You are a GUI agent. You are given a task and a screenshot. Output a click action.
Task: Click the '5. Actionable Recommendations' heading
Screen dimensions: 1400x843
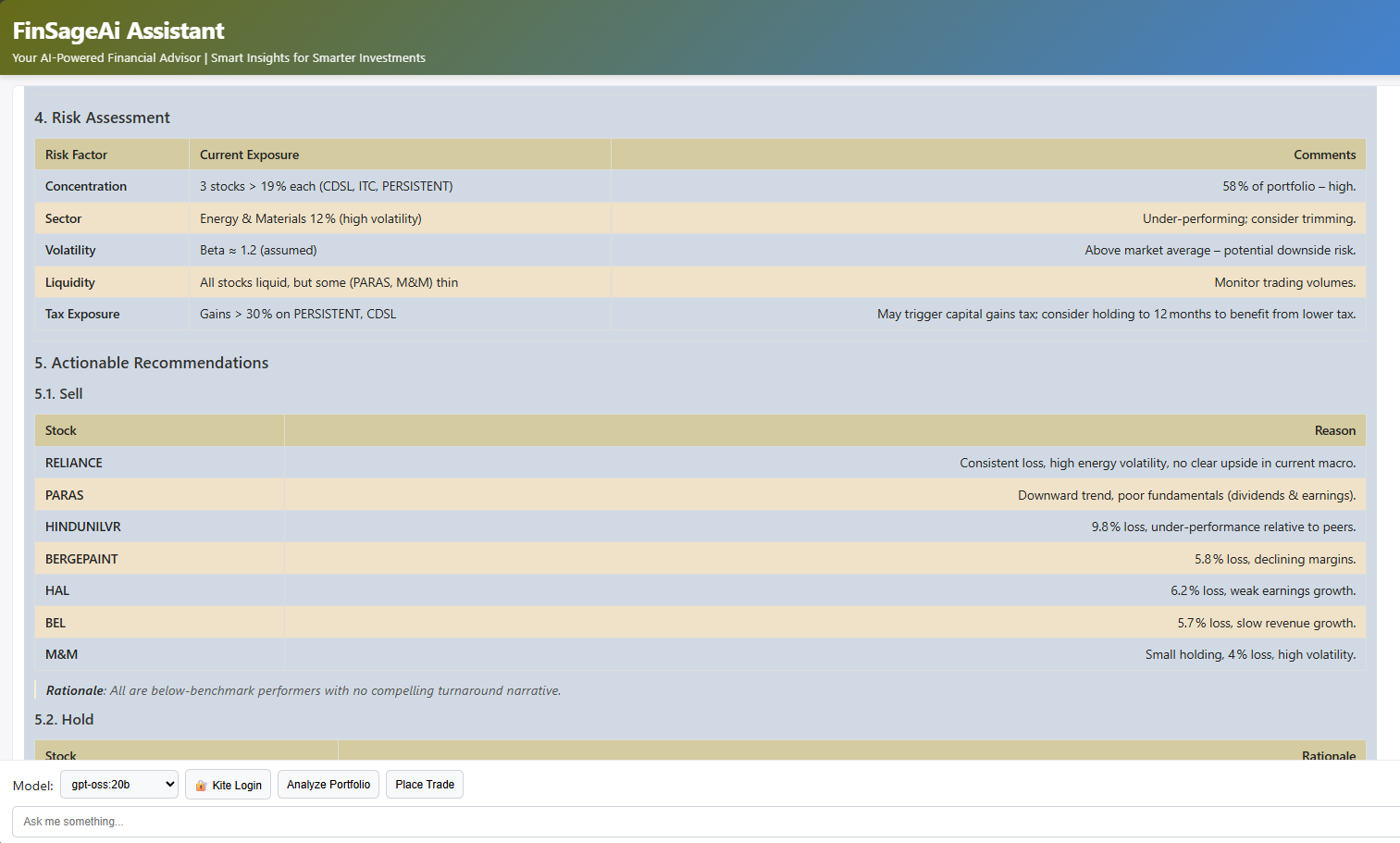pos(151,364)
